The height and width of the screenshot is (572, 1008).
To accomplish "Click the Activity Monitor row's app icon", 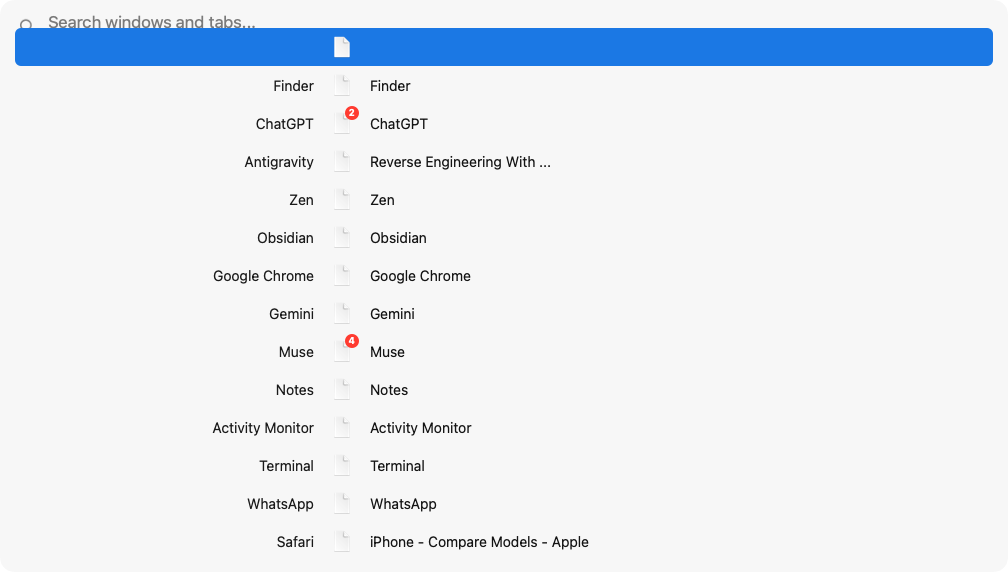I will tap(342, 427).
